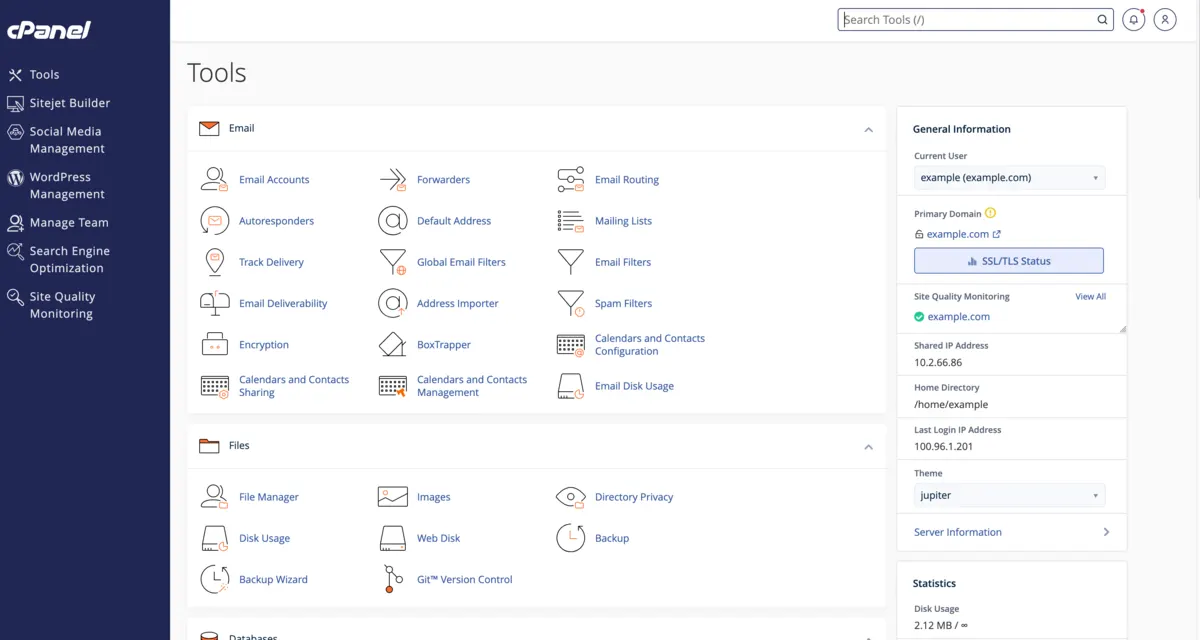The image size is (1200, 640).
Task: Expand Server Information arrow
Action: click(1106, 532)
